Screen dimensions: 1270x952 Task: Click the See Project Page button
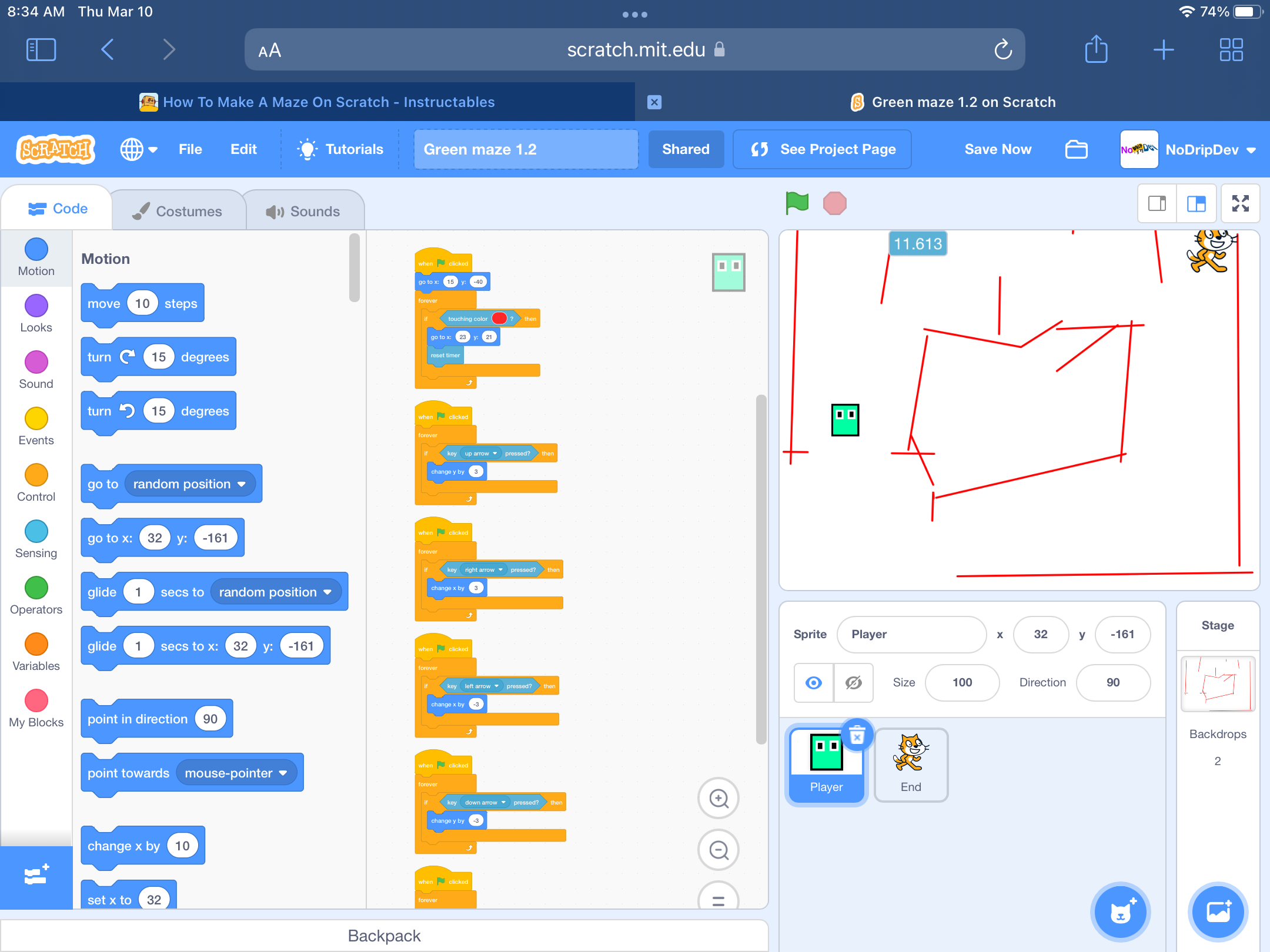click(x=821, y=149)
